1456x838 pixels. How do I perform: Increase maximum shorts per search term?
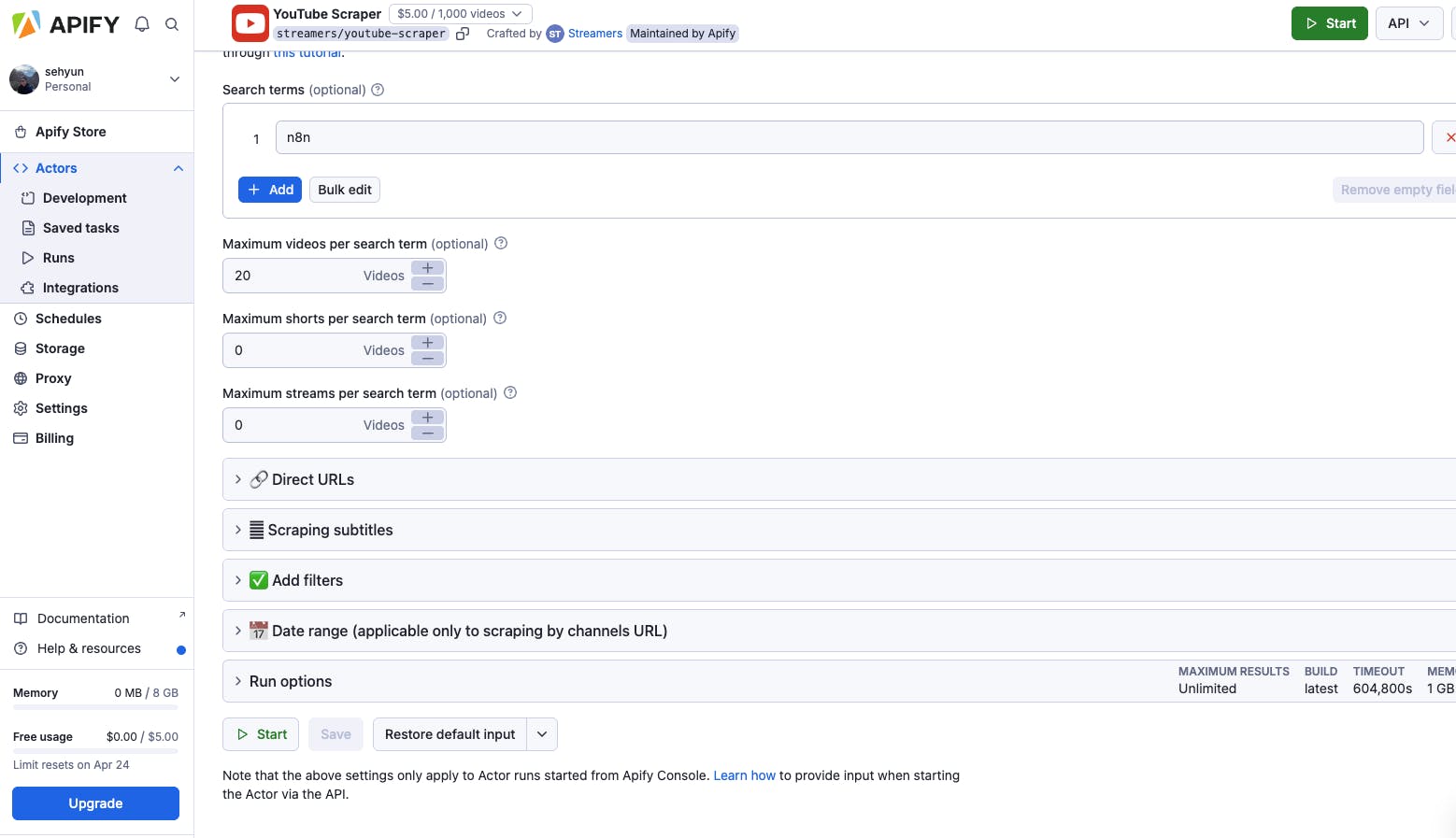(427, 343)
